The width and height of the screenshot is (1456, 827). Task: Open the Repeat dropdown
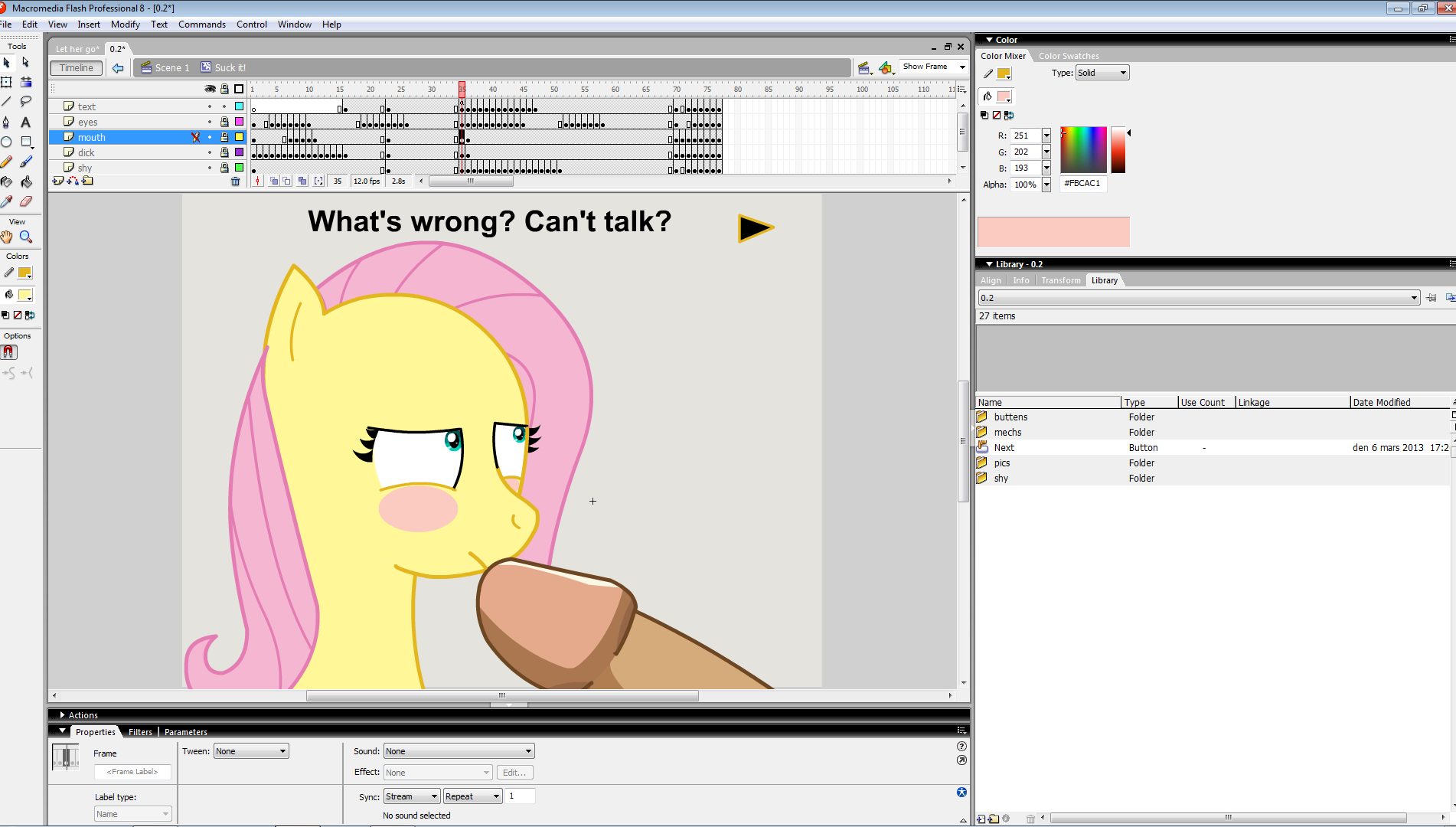point(473,796)
